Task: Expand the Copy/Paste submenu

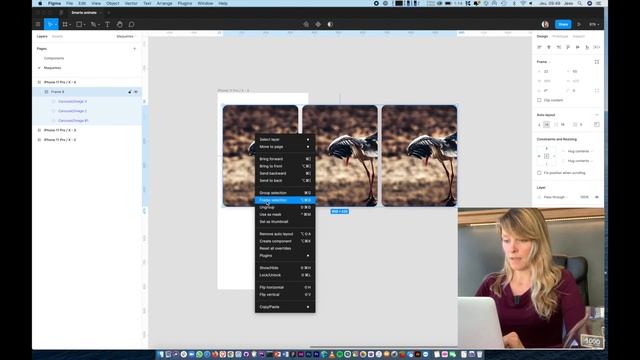Action: pyautogui.click(x=285, y=307)
